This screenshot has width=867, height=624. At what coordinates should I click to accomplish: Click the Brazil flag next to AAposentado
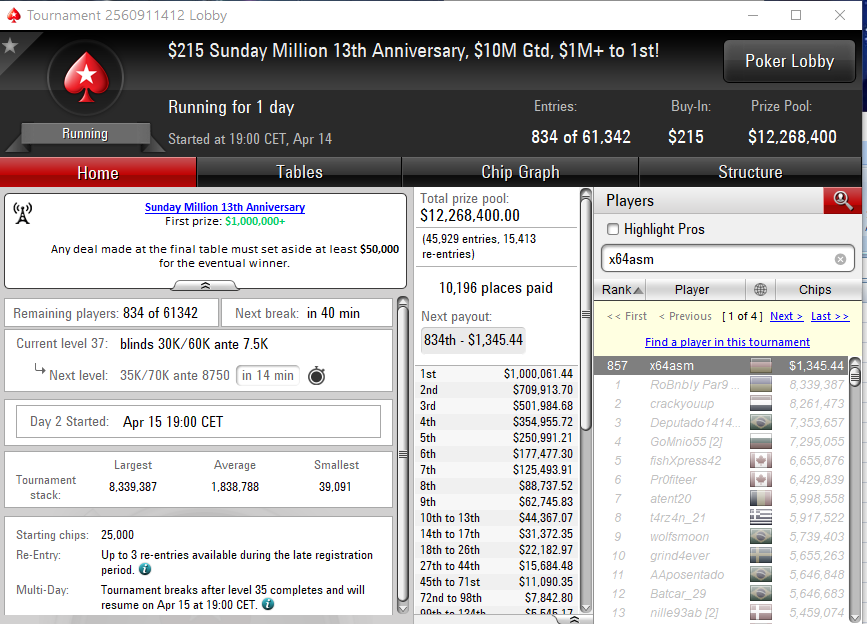click(761, 575)
